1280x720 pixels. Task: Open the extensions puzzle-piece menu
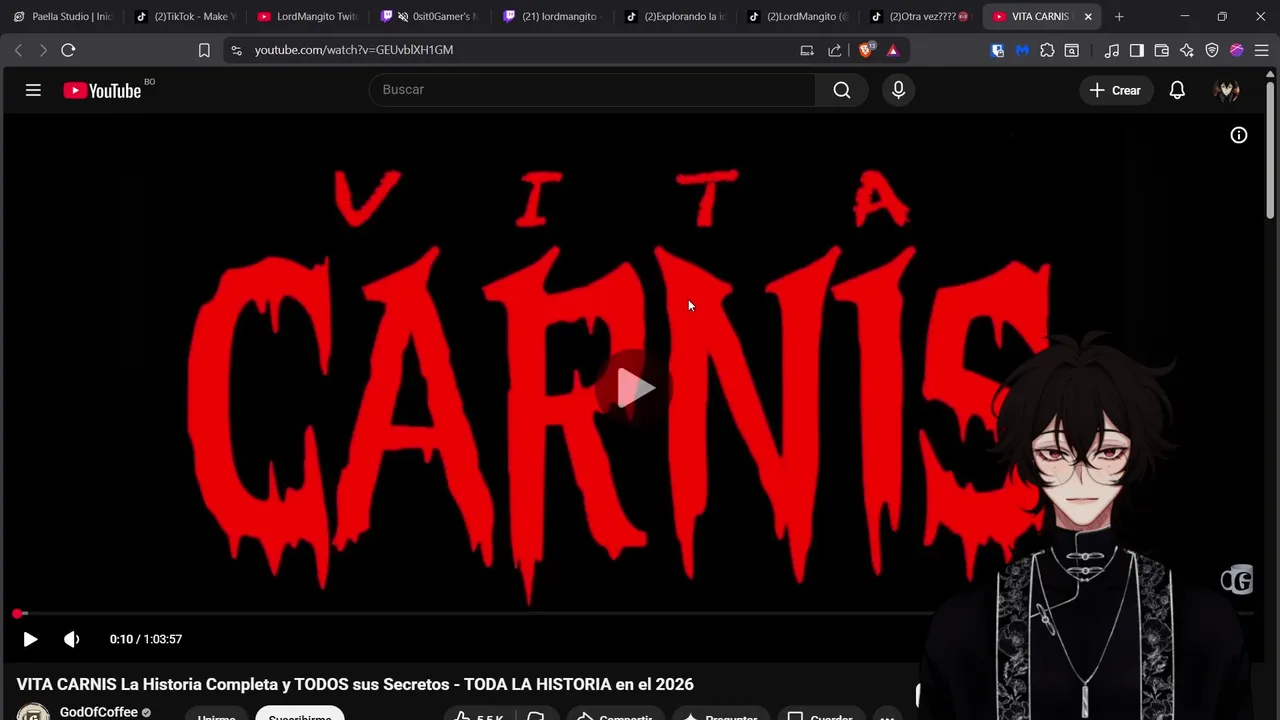(x=1047, y=50)
